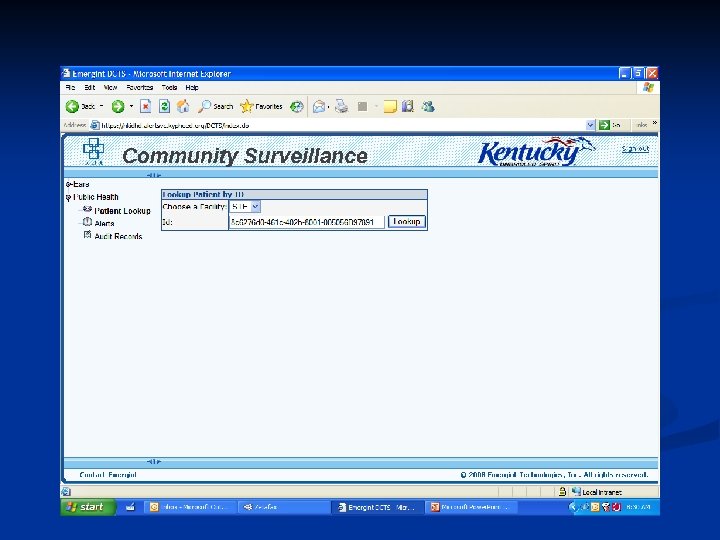Collapse the Public Health tree node
Screen dimensions: 720x540
[x=68, y=197]
